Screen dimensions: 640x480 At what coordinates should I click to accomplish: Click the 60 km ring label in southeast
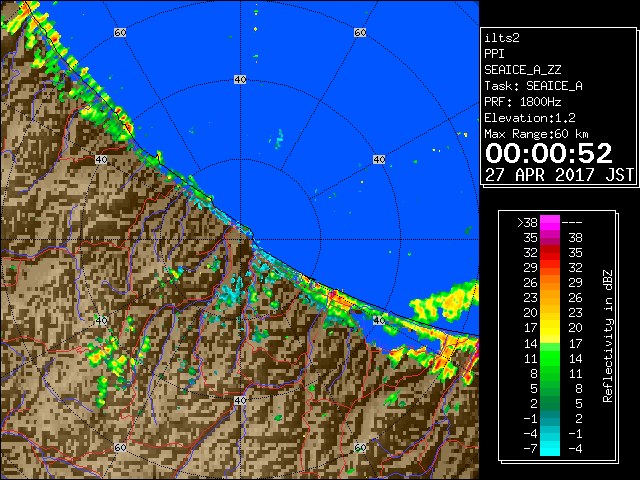tap(360, 448)
